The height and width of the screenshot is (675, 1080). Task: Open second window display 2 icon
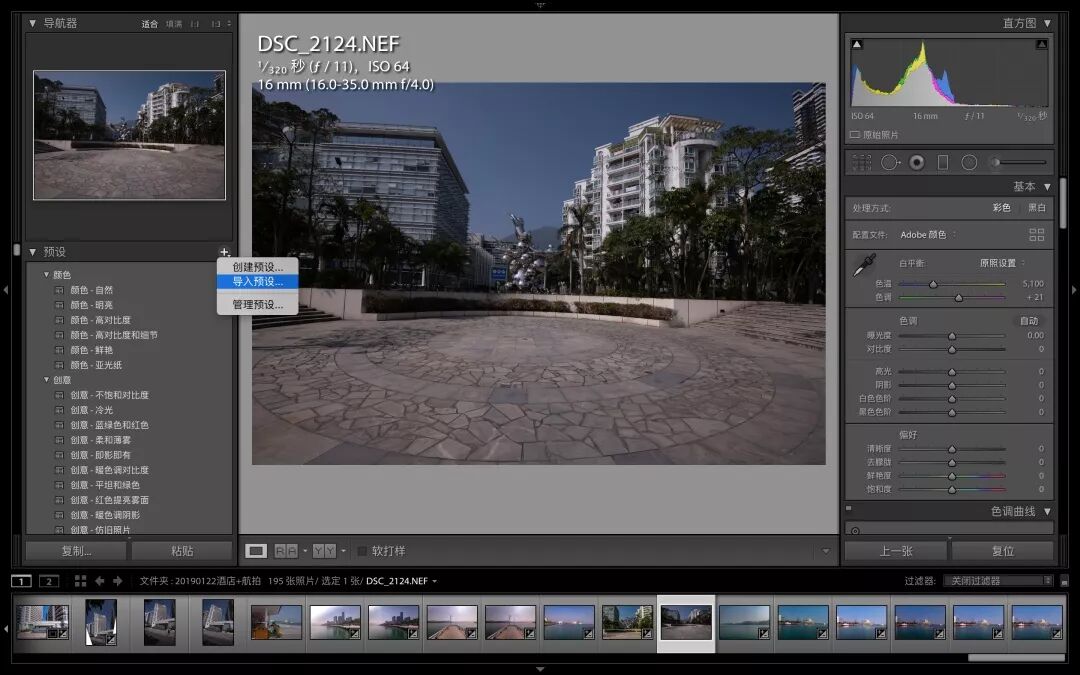[x=49, y=581]
